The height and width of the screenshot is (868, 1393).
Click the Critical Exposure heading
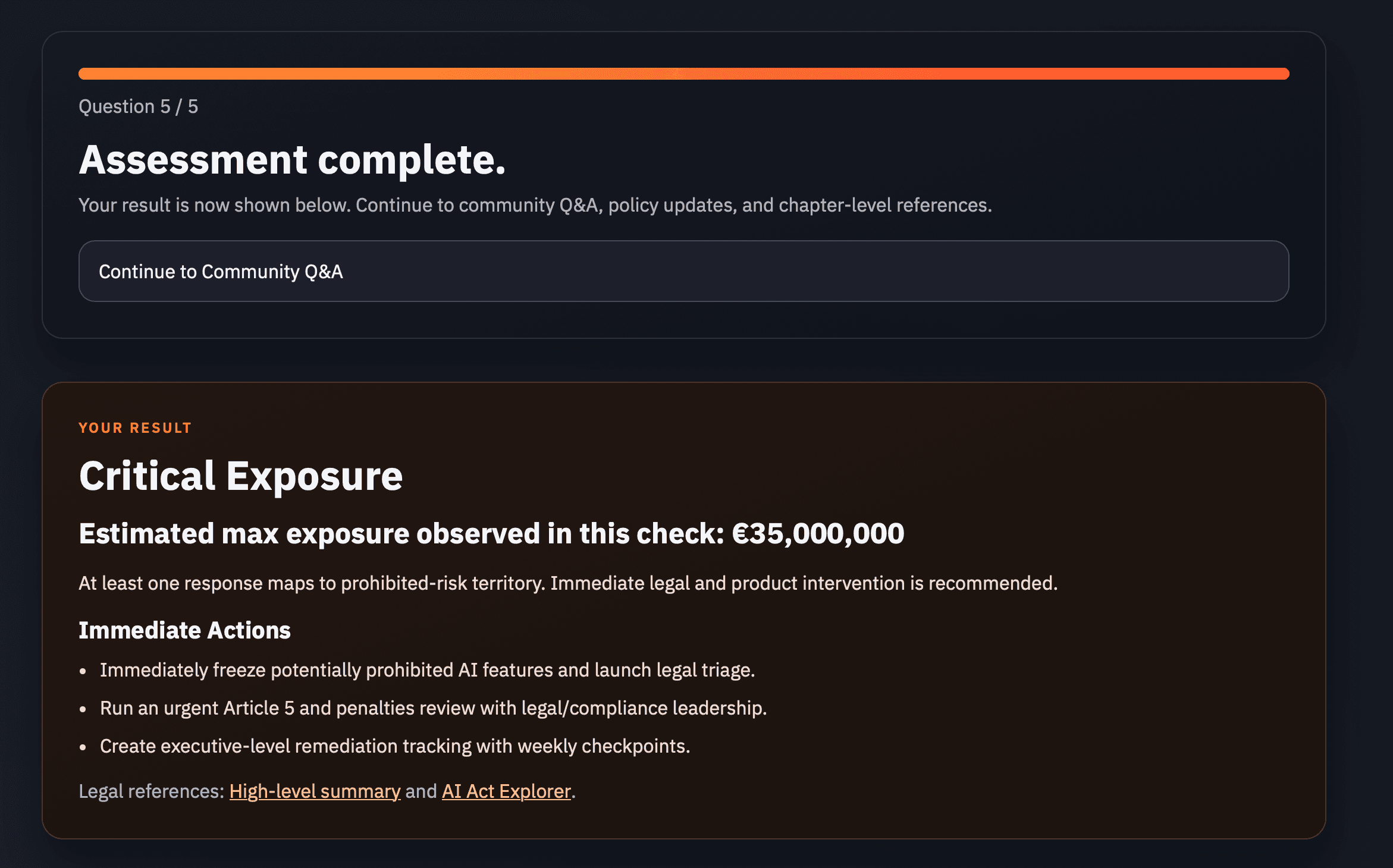click(x=240, y=476)
